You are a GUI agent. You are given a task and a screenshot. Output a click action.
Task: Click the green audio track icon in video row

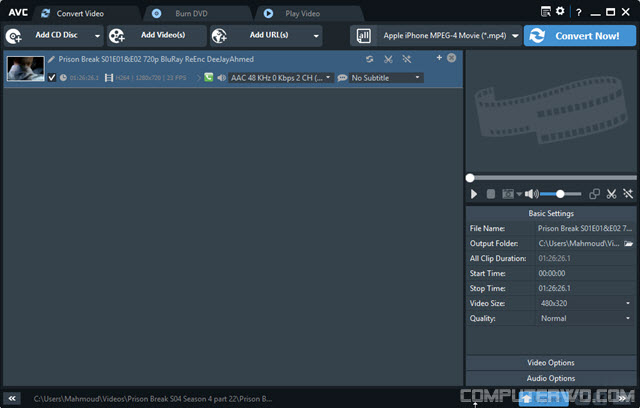[x=209, y=77]
